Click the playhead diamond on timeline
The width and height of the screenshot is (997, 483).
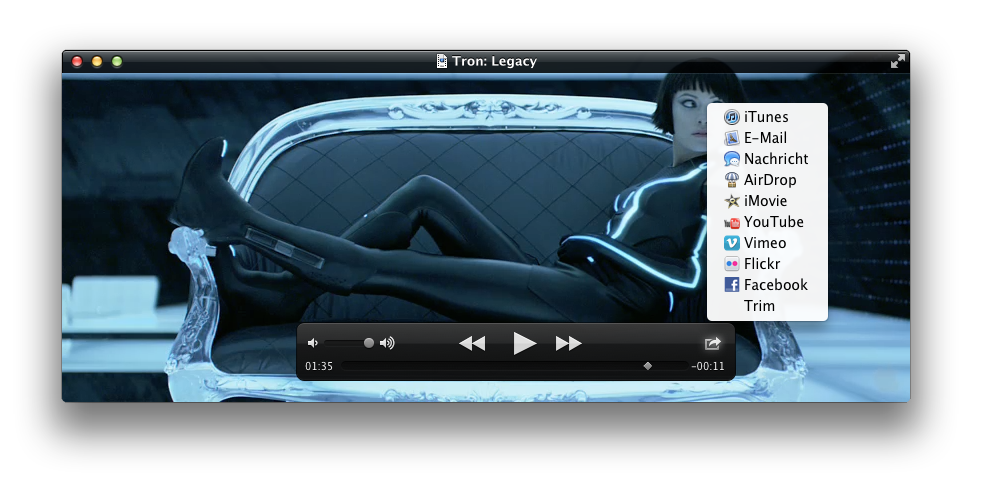pos(647,366)
